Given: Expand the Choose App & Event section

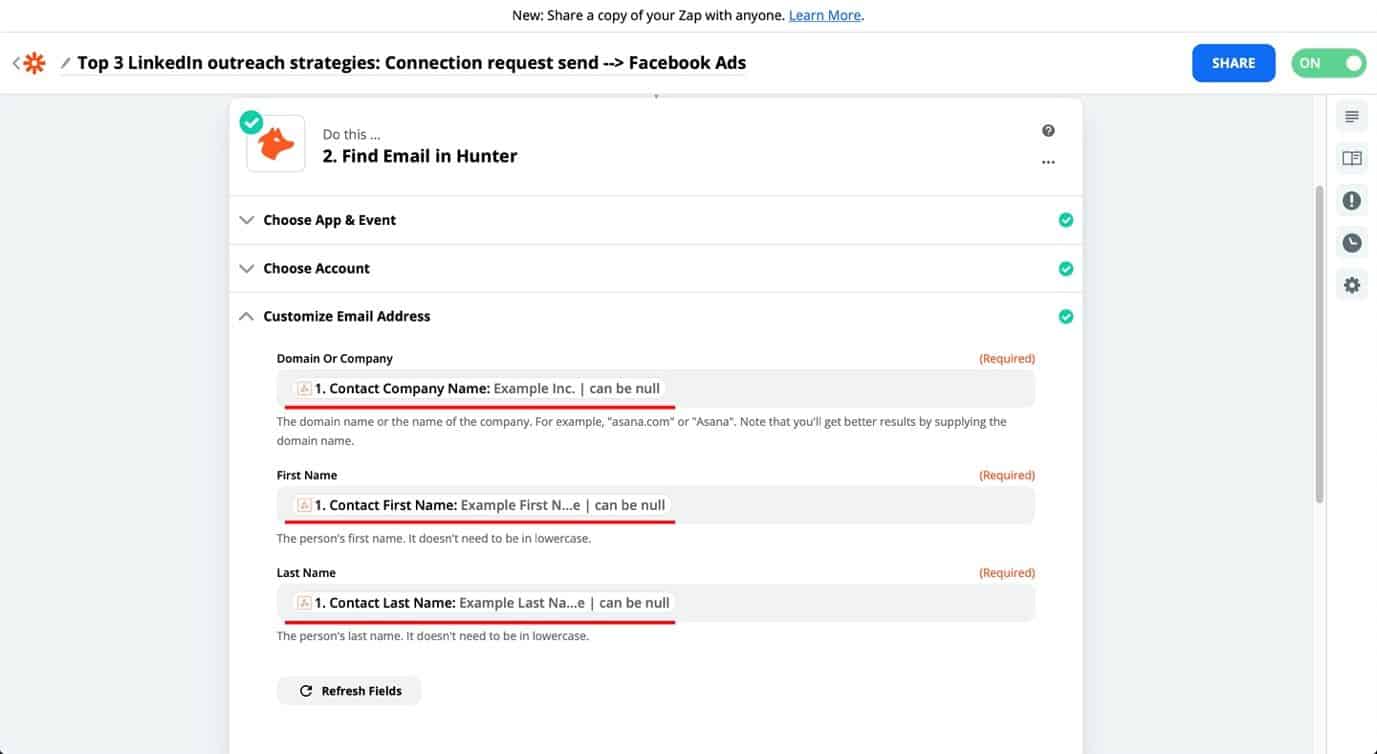Looking at the screenshot, I should point(655,220).
